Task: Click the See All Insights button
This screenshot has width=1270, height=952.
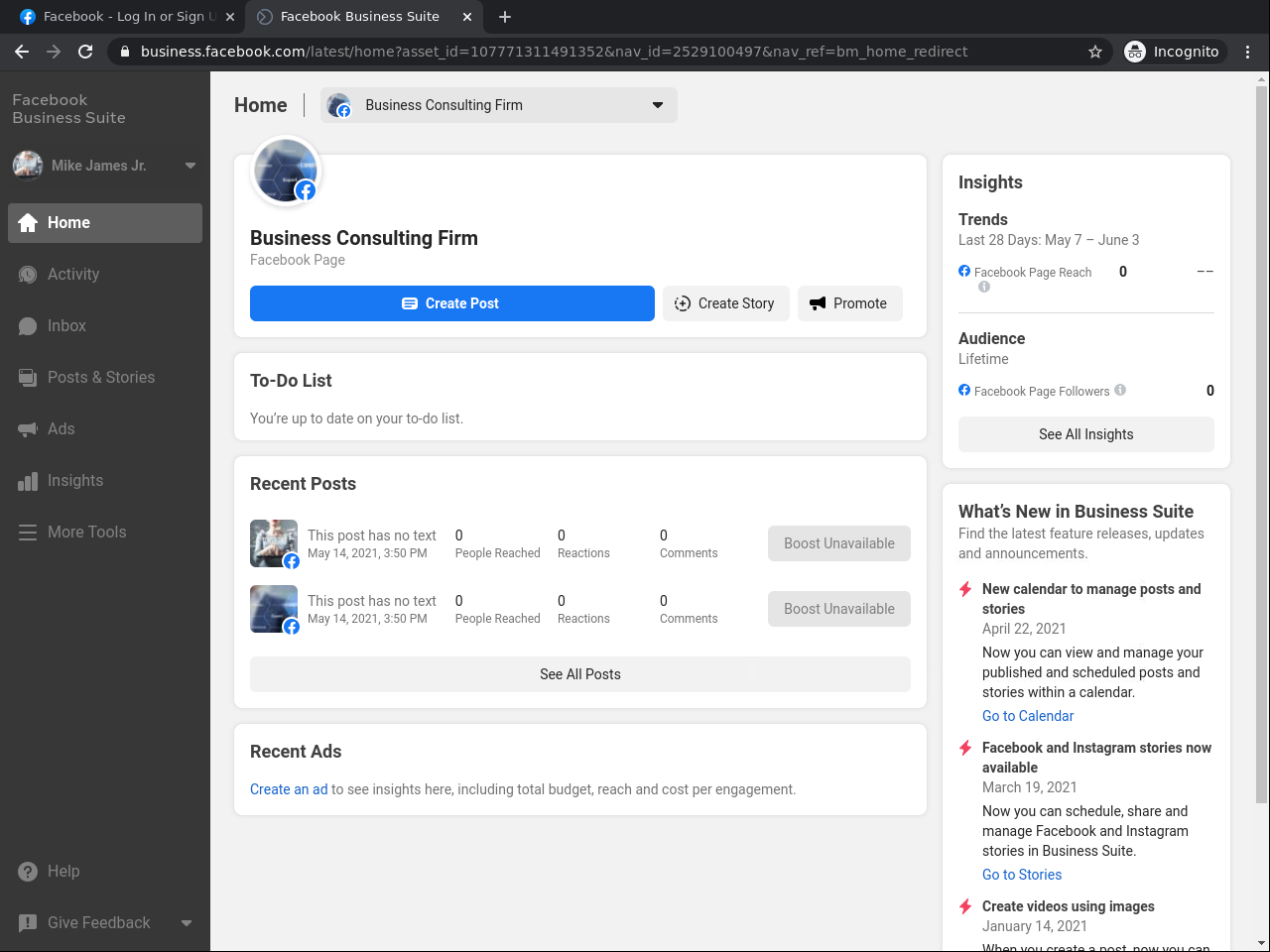Action: click(1085, 434)
